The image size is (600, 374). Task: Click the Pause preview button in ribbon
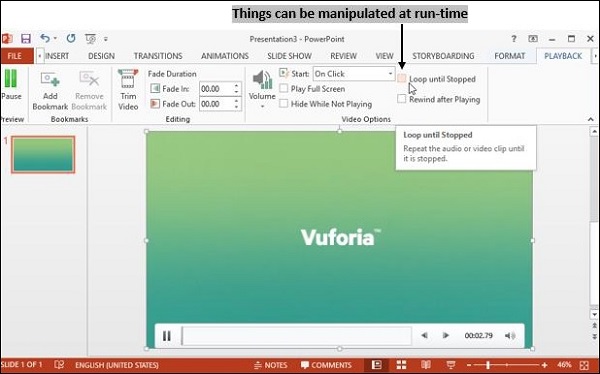[11, 85]
